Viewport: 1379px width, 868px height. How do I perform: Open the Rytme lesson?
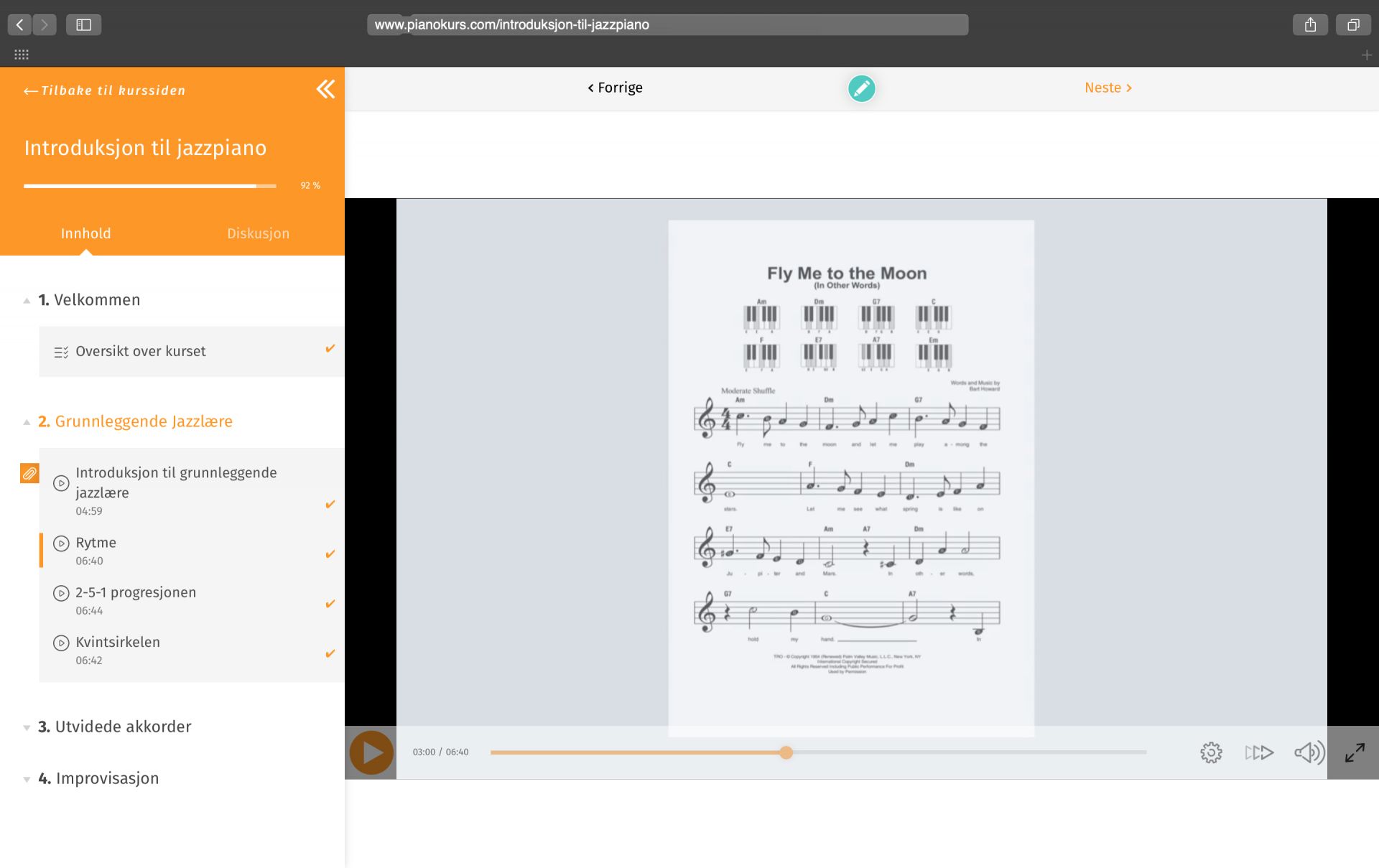(x=192, y=551)
